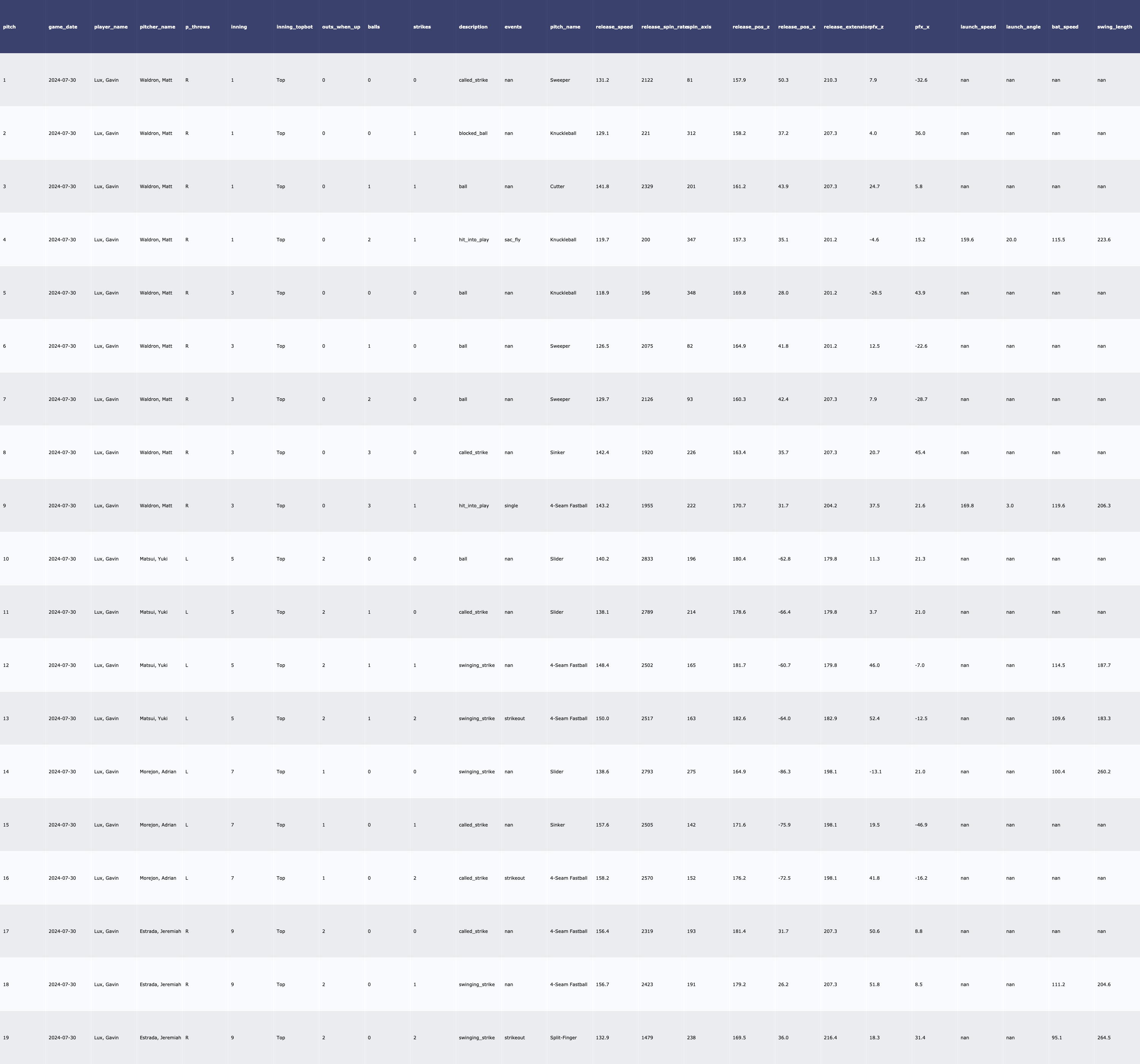Click the 'sac_fly' event cell
Screen dimensions: 1140x1064
click(512, 240)
